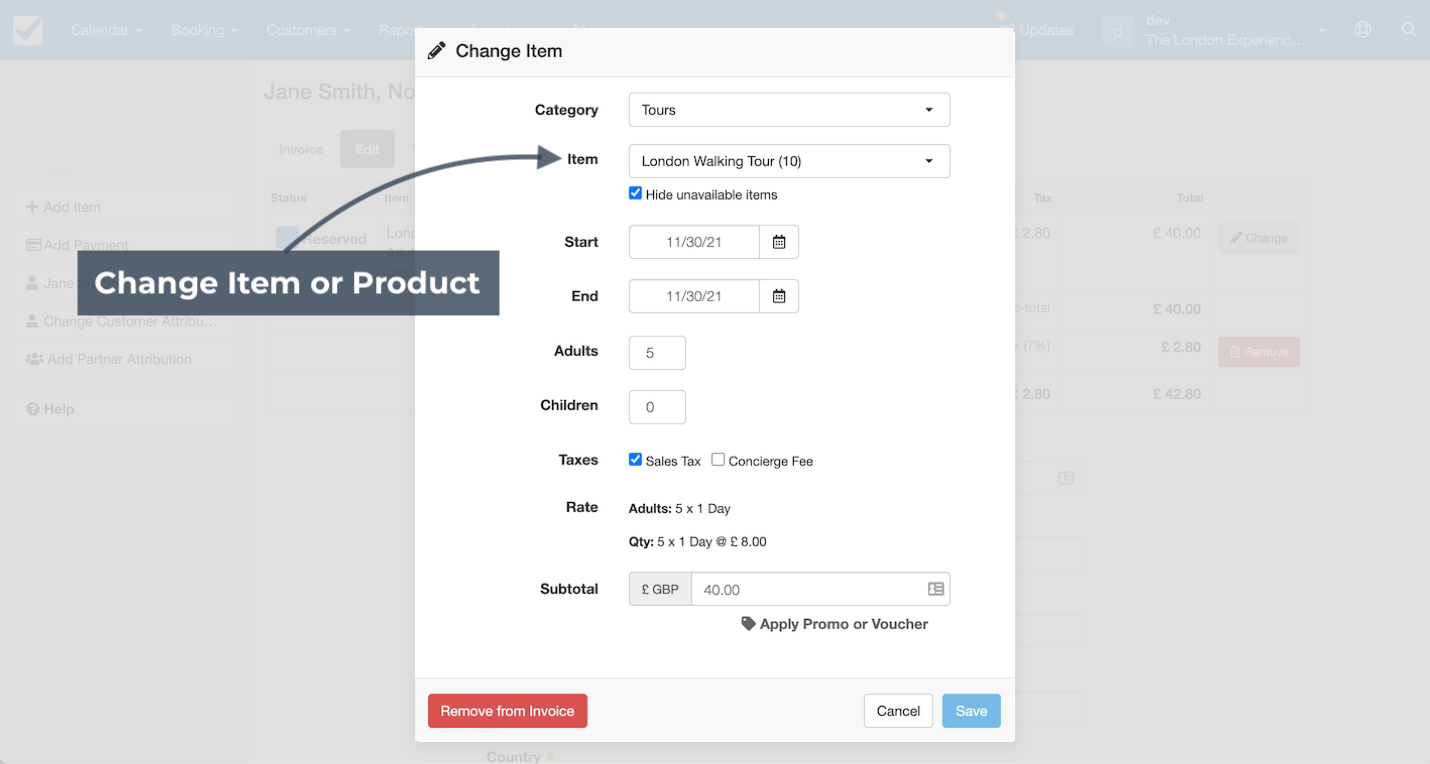
Task: Click the pencil icon beside Change Item title
Action: 436,51
